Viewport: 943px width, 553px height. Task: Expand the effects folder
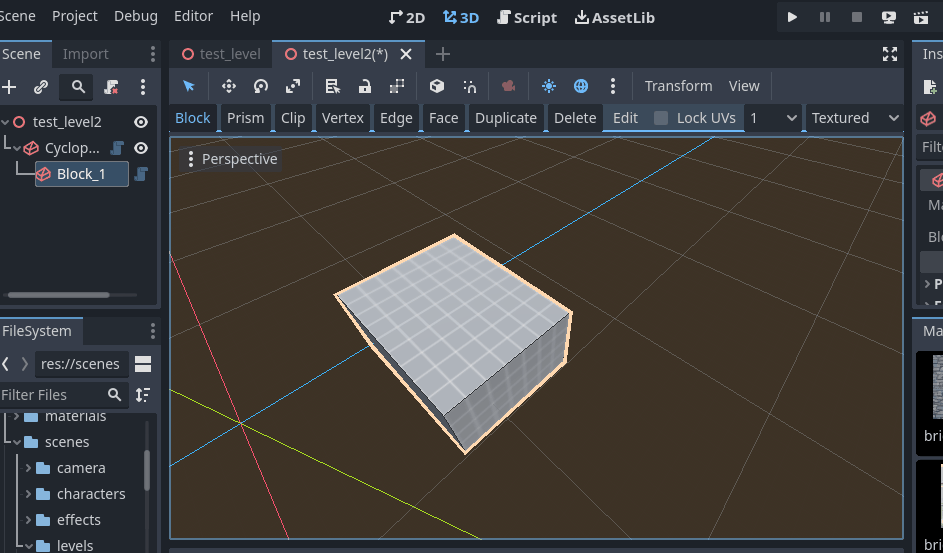pos(28,519)
